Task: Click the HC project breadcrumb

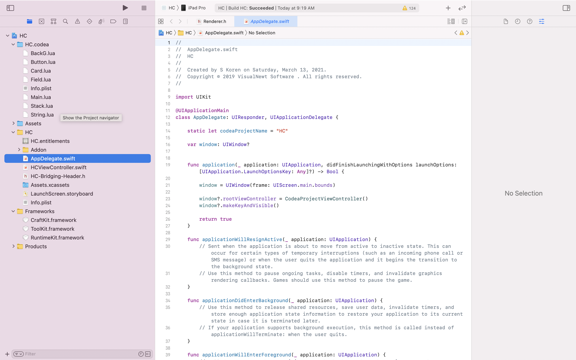Action: click(x=165, y=33)
